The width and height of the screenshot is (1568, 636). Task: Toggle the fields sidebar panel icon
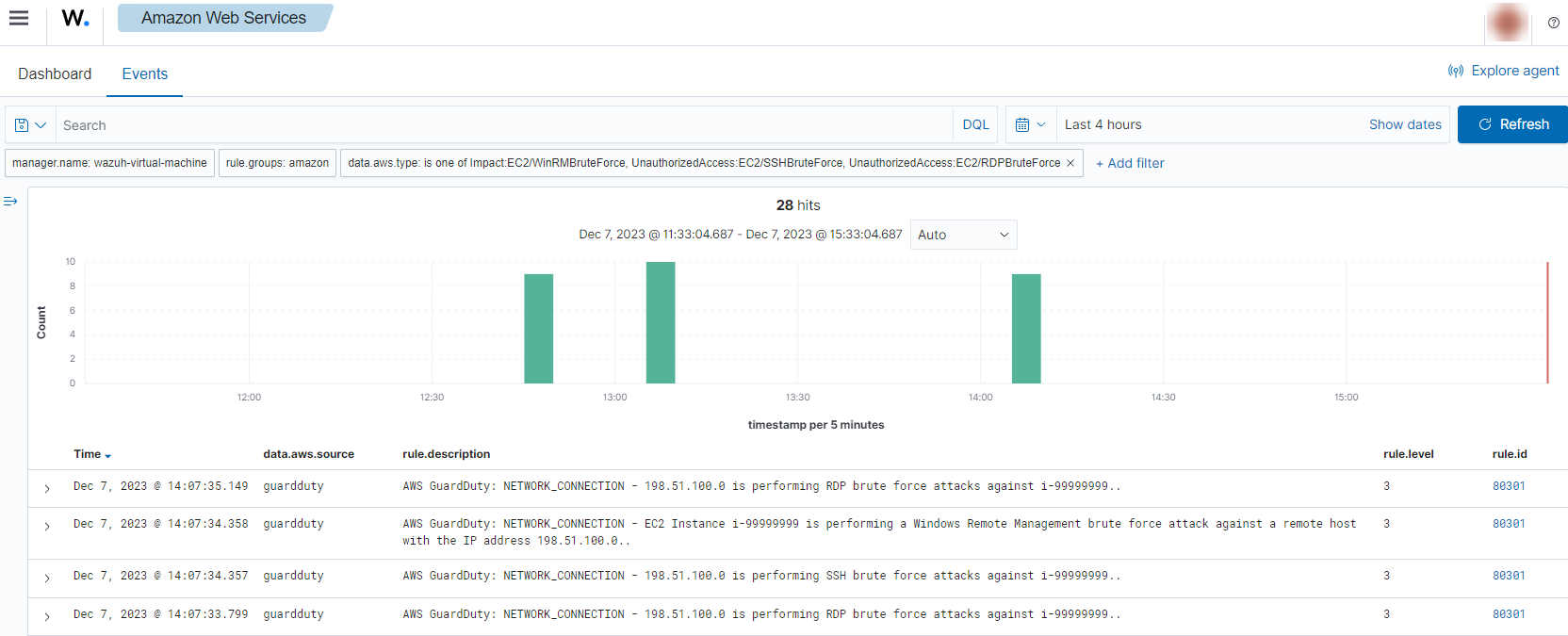pyautogui.click(x=10, y=202)
